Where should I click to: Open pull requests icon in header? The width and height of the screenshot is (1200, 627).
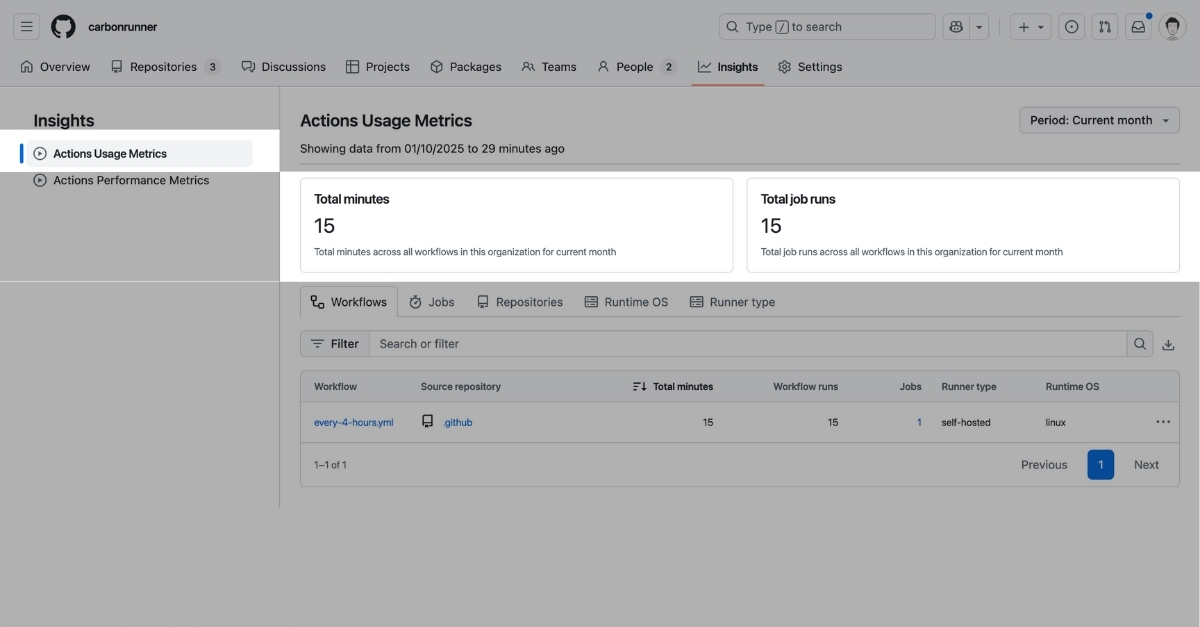tap(1105, 27)
